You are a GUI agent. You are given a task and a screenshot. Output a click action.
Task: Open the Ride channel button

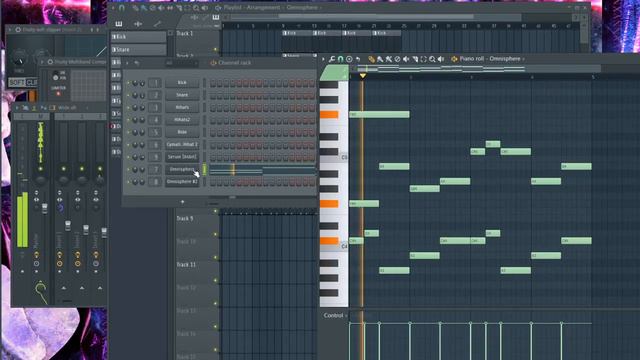(x=182, y=132)
